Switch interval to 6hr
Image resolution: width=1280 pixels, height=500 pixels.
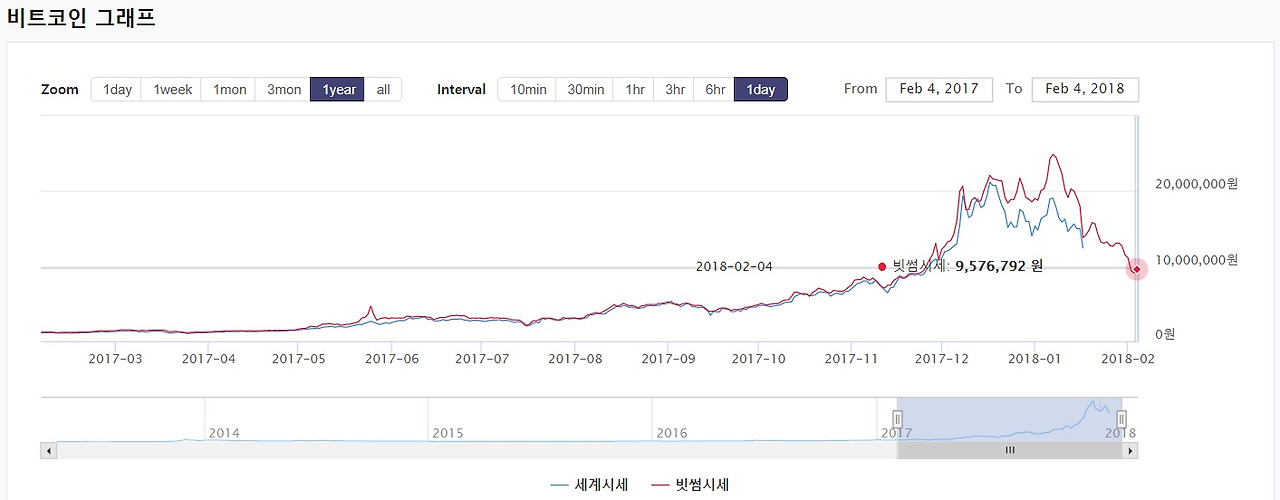pos(715,90)
